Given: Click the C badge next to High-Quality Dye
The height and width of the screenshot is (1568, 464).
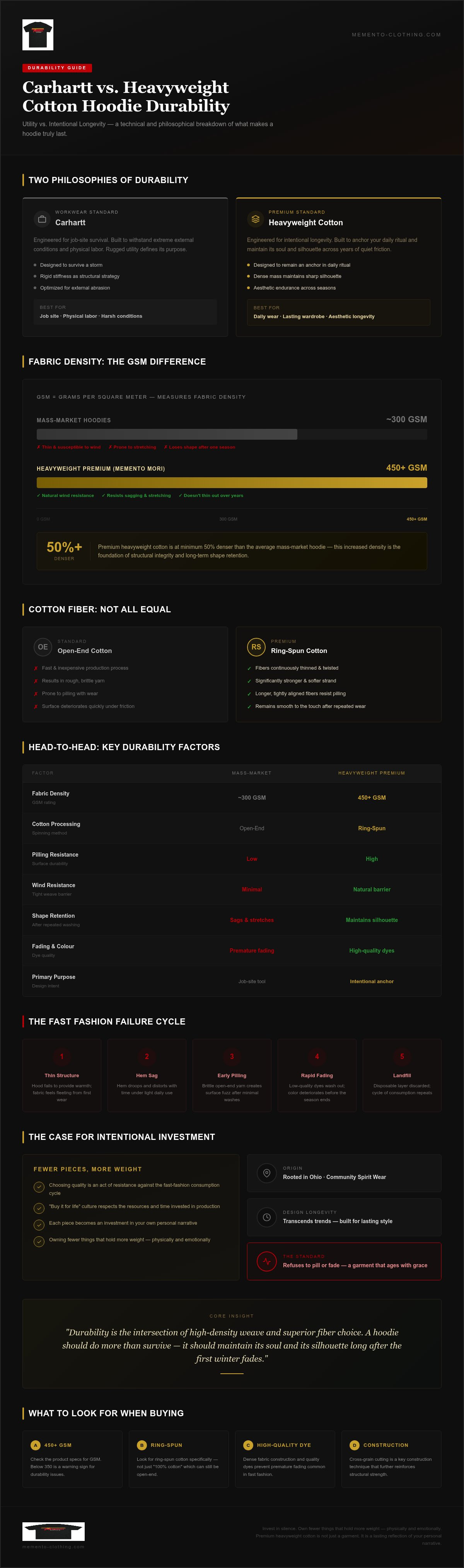Looking at the screenshot, I should [x=248, y=1445].
